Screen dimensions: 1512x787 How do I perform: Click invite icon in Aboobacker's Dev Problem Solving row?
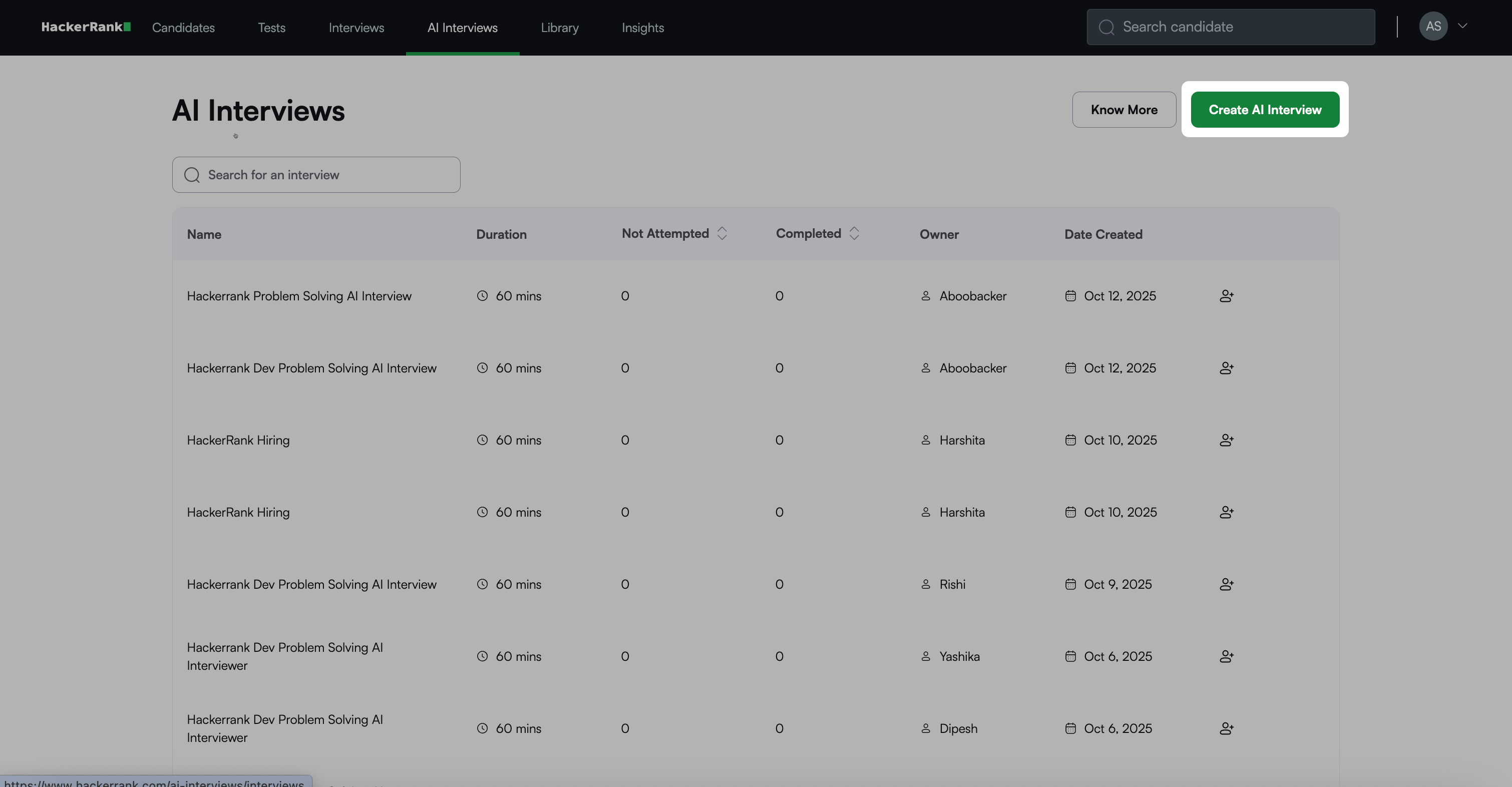pyautogui.click(x=1226, y=368)
